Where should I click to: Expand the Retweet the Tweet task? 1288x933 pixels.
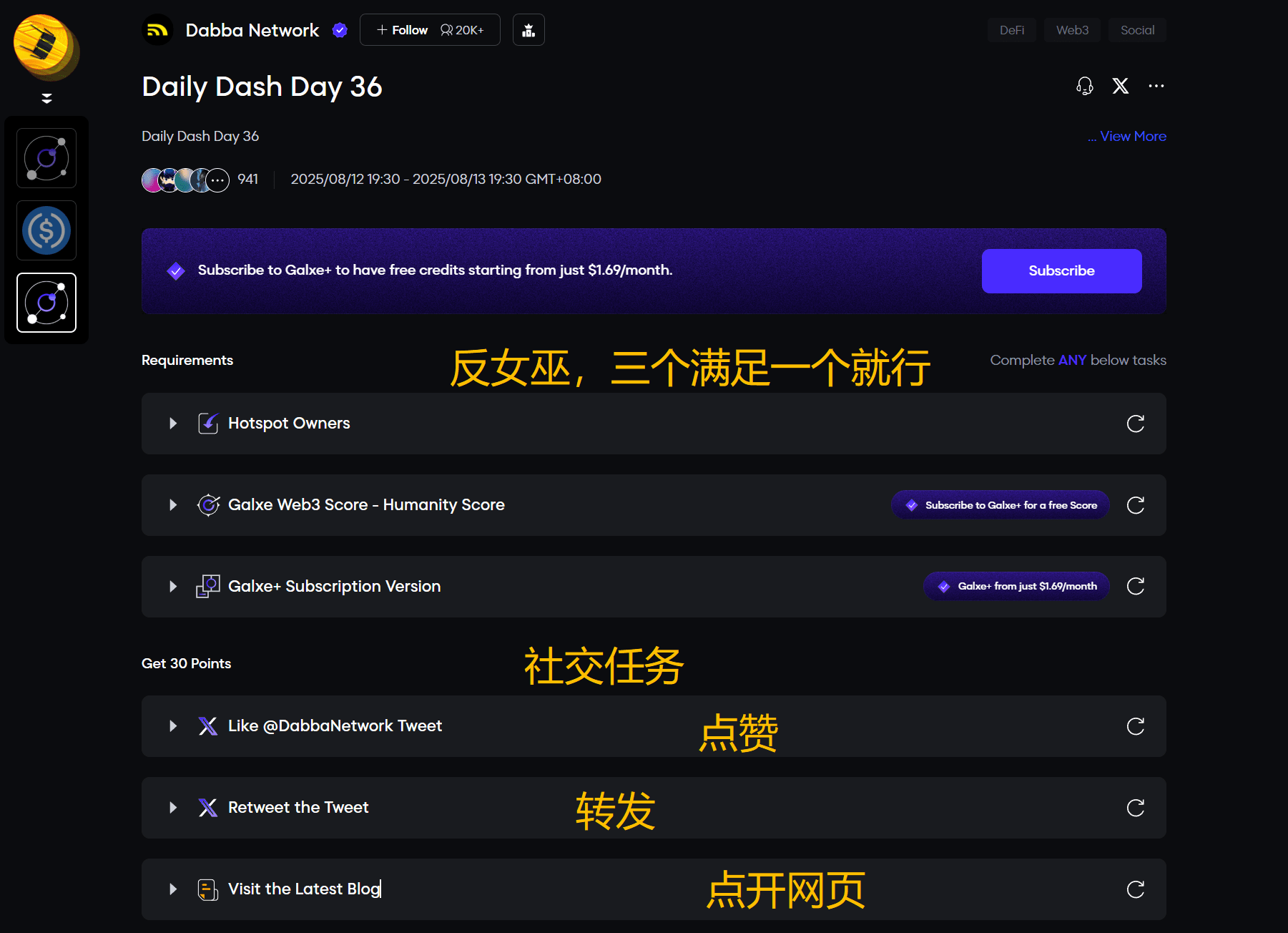click(173, 808)
